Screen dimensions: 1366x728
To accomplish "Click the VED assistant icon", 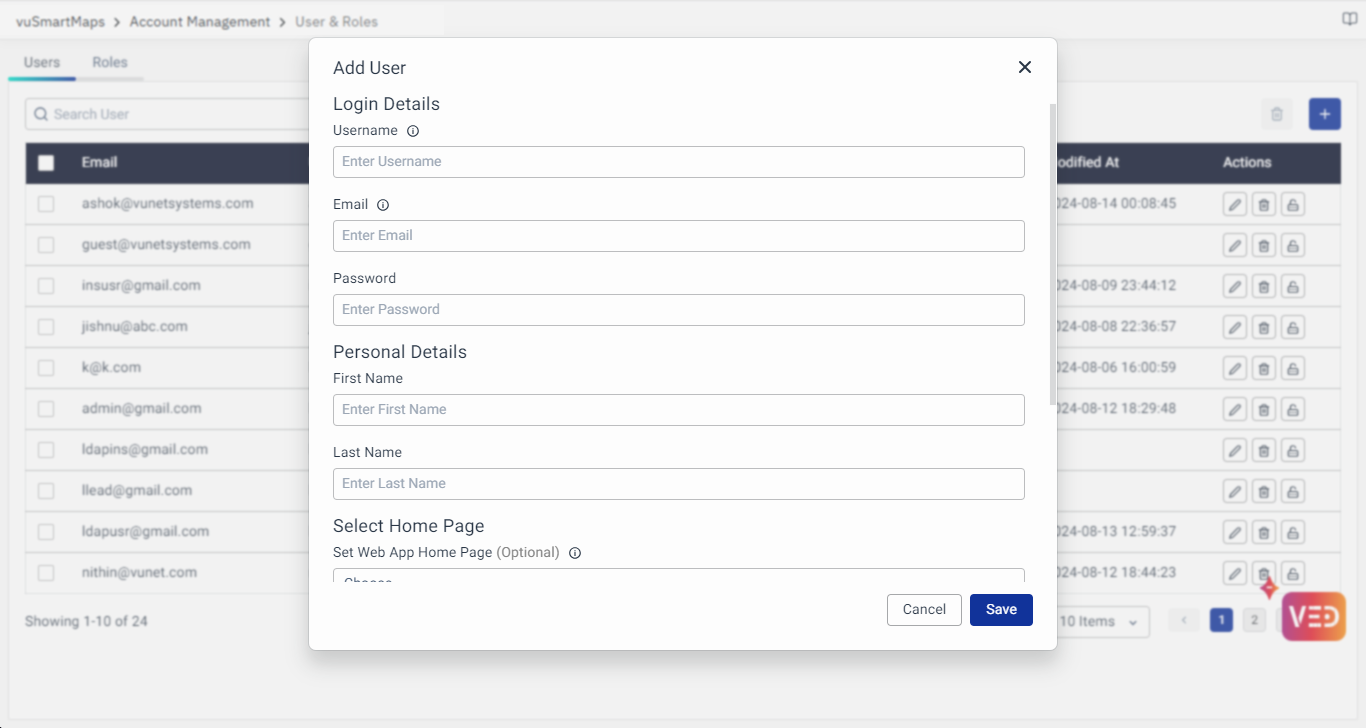I will (1313, 616).
